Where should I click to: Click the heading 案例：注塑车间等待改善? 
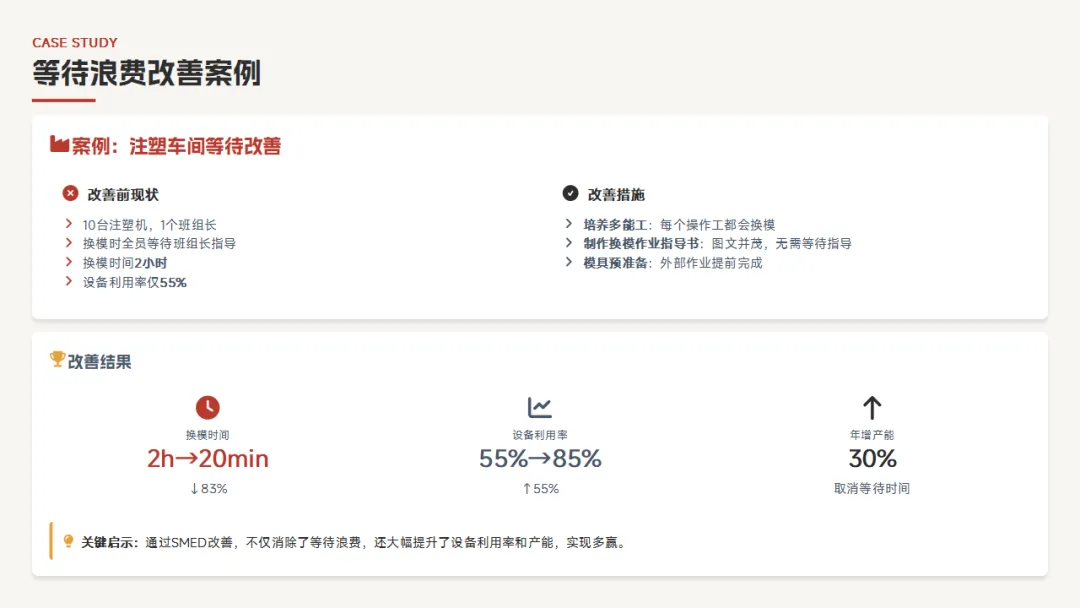click(176, 146)
